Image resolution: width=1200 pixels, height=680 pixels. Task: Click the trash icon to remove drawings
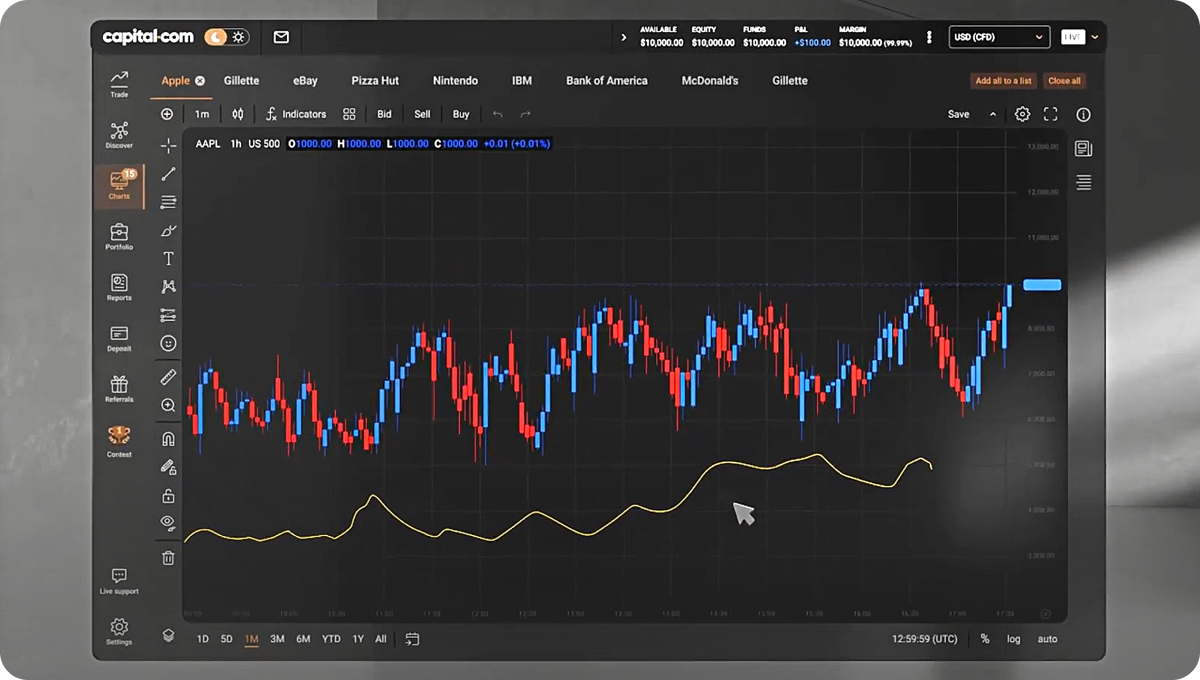[168, 558]
